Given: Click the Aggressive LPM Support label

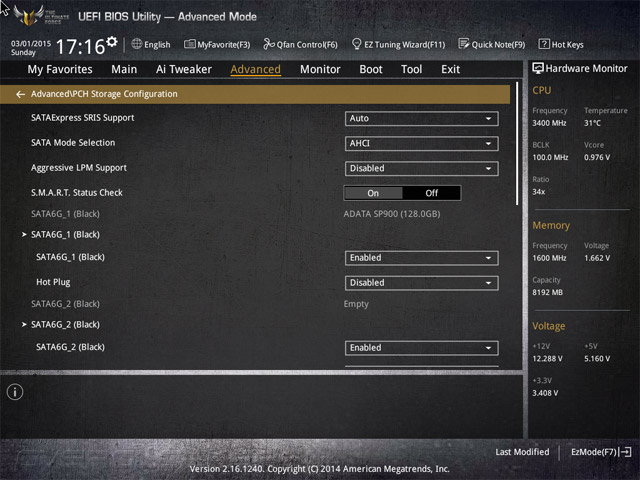Looking at the screenshot, I should click(79, 168).
